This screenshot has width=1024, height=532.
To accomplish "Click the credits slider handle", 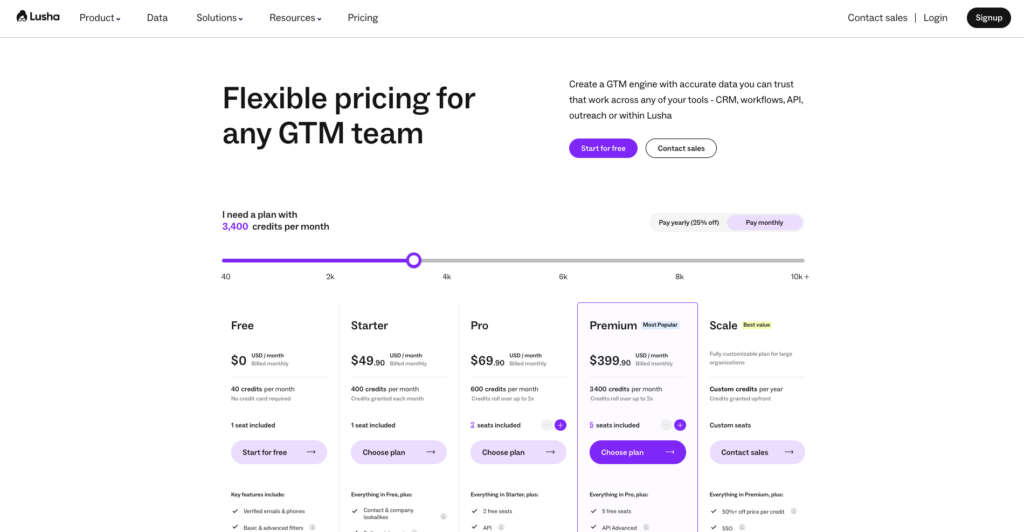I will pos(413,260).
